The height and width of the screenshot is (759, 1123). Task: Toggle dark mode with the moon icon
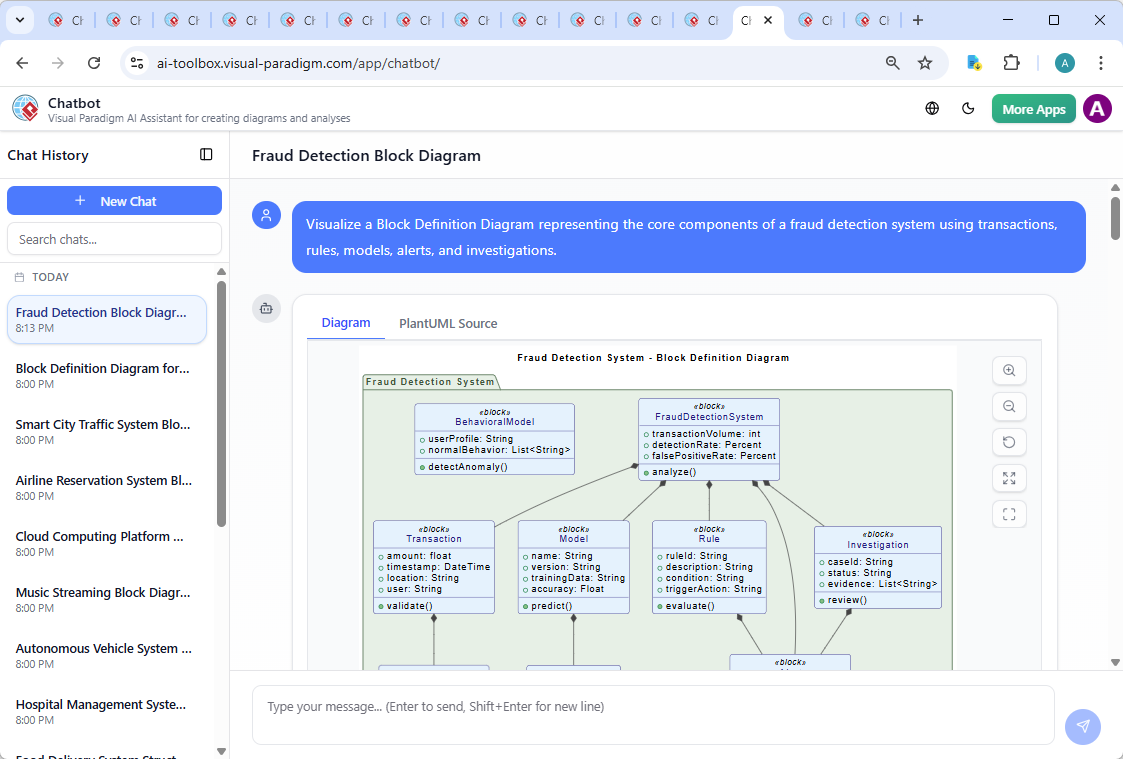point(968,108)
